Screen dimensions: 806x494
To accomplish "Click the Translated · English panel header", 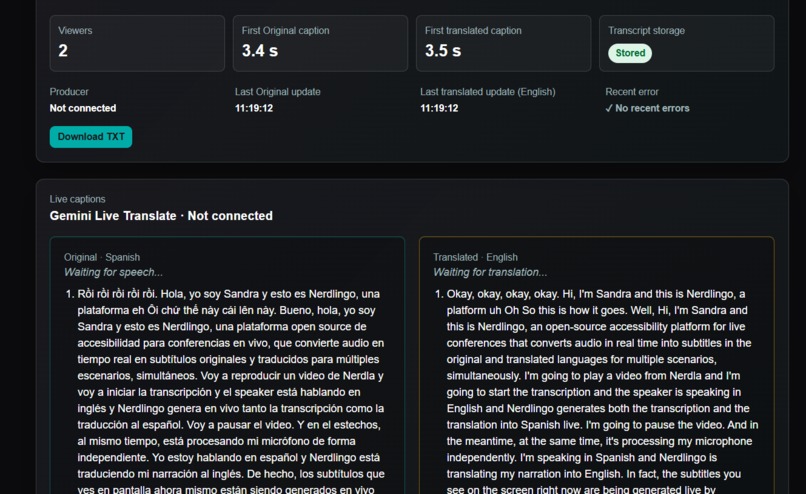I will pyautogui.click(x=475, y=257).
